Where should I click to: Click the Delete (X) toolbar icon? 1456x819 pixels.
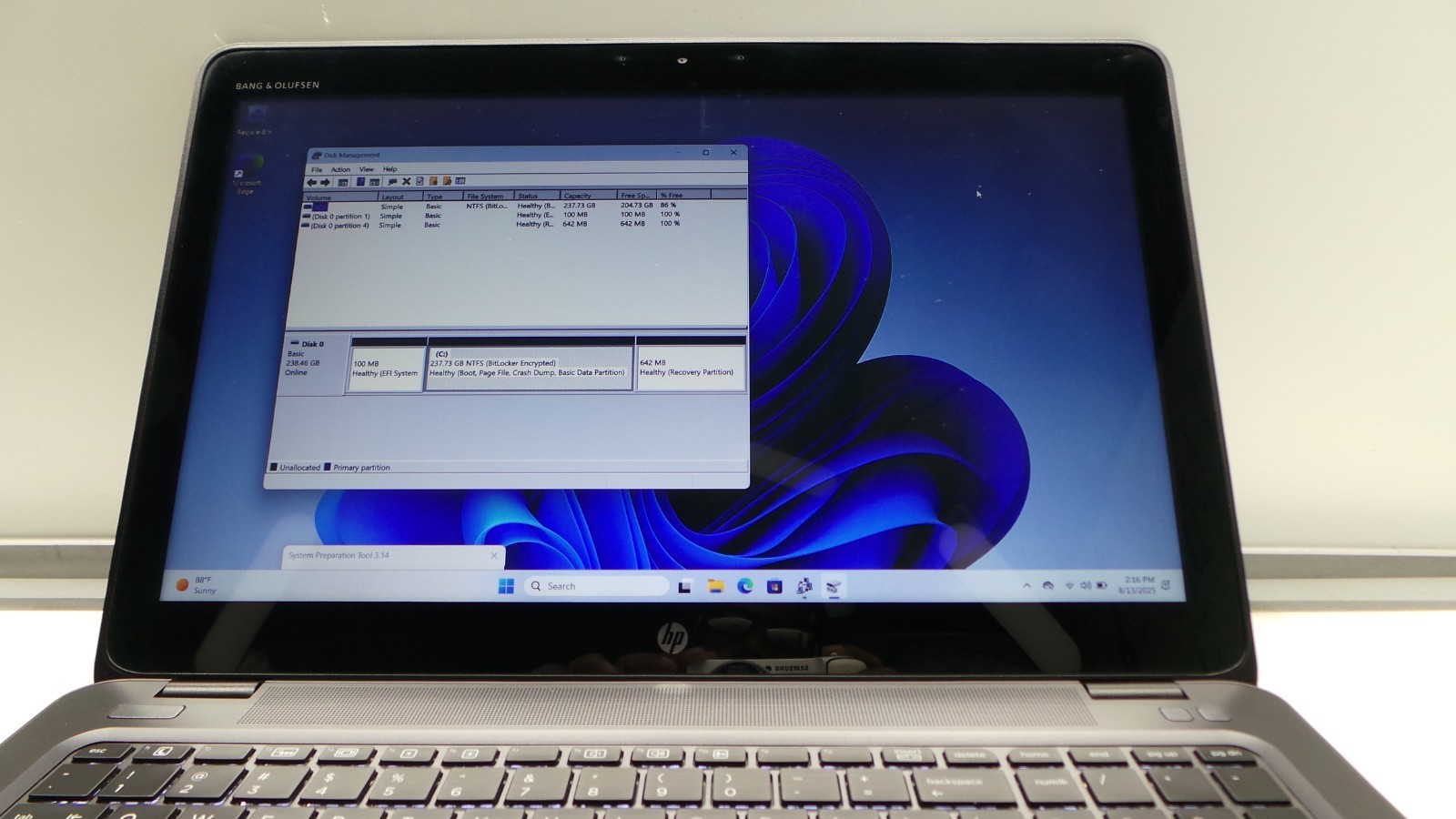(x=407, y=182)
